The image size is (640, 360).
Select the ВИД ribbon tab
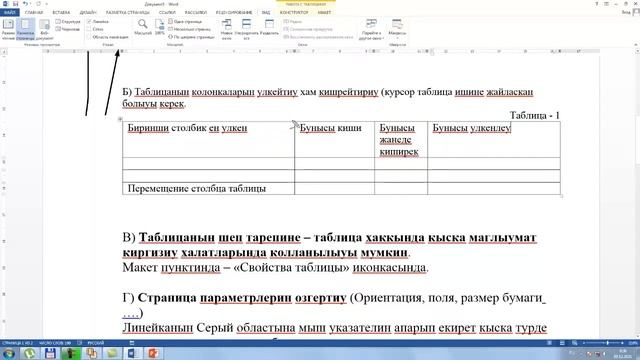point(266,13)
